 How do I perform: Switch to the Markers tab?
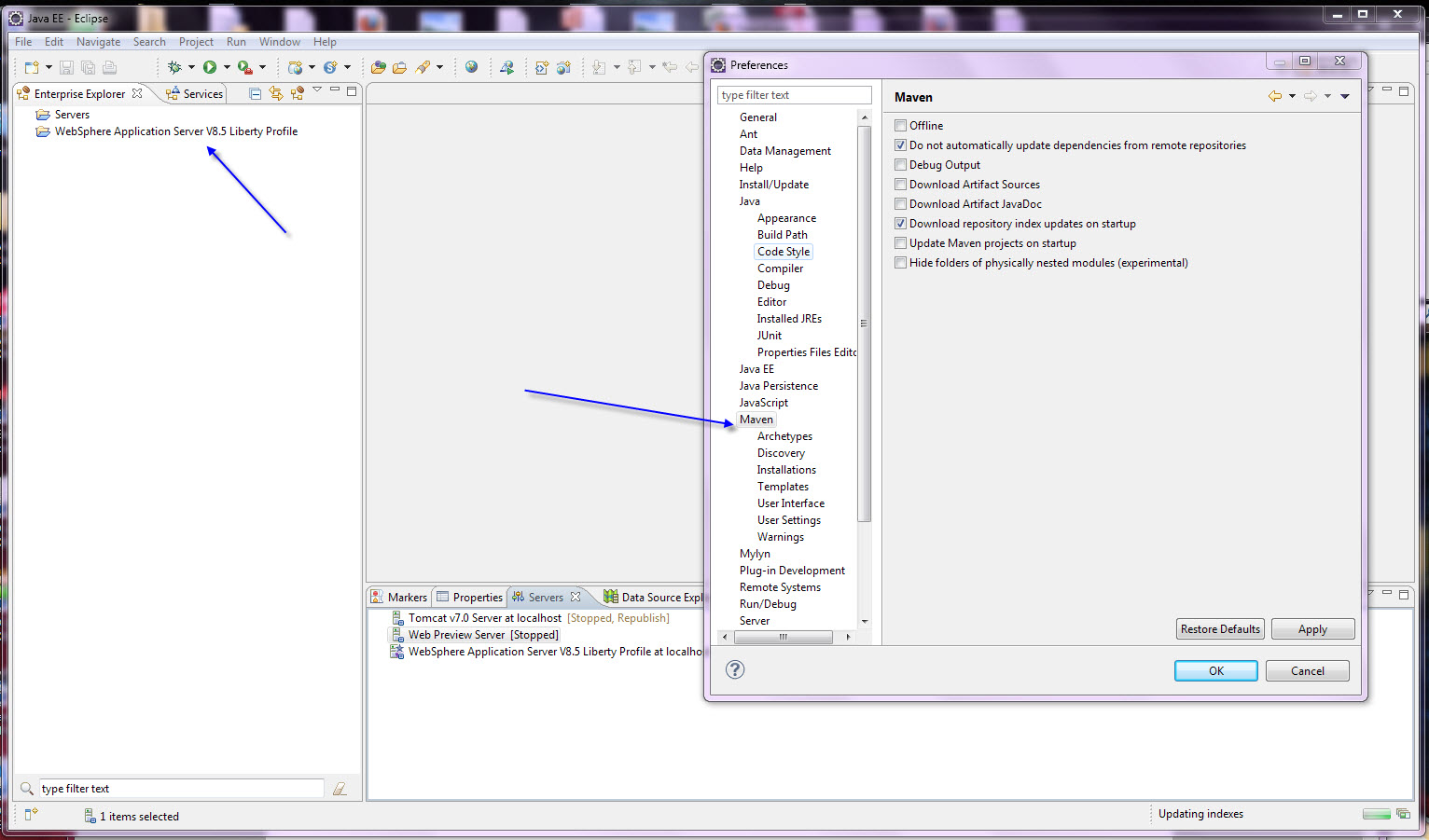coord(399,597)
